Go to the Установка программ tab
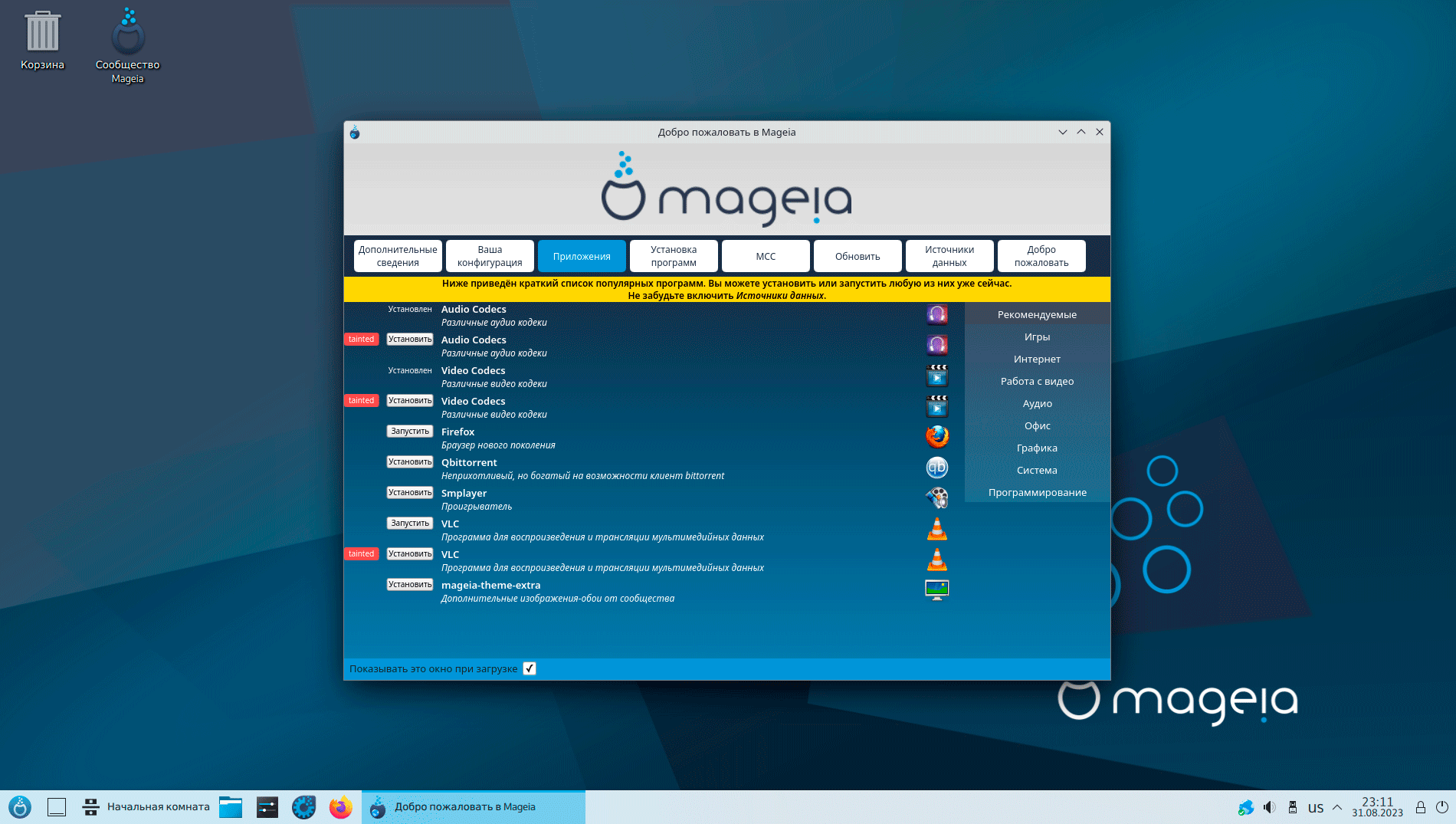The image size is (1456, 824). pyautogui.click(x=674, y=256)
